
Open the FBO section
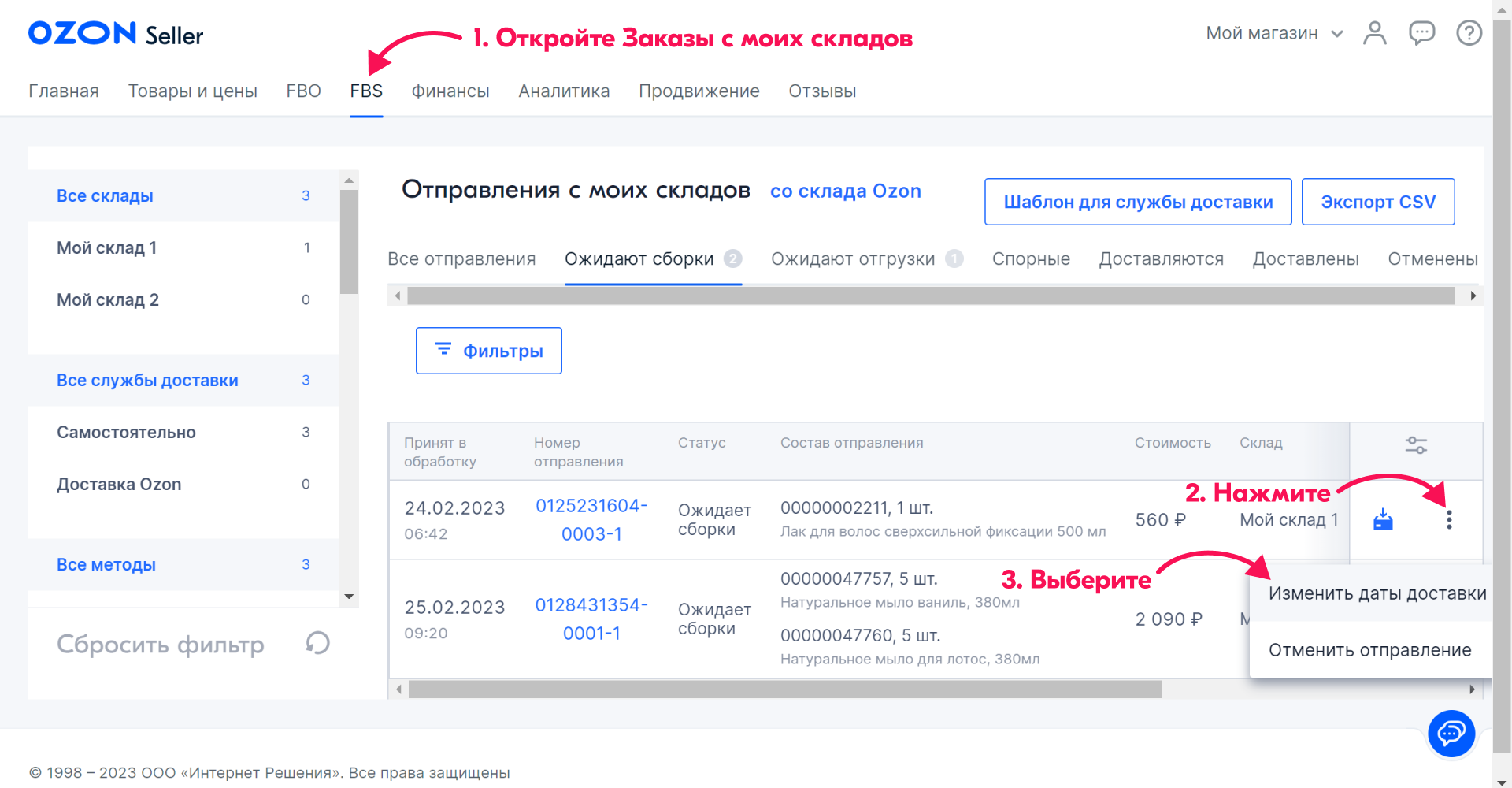(x=304, y=91)
